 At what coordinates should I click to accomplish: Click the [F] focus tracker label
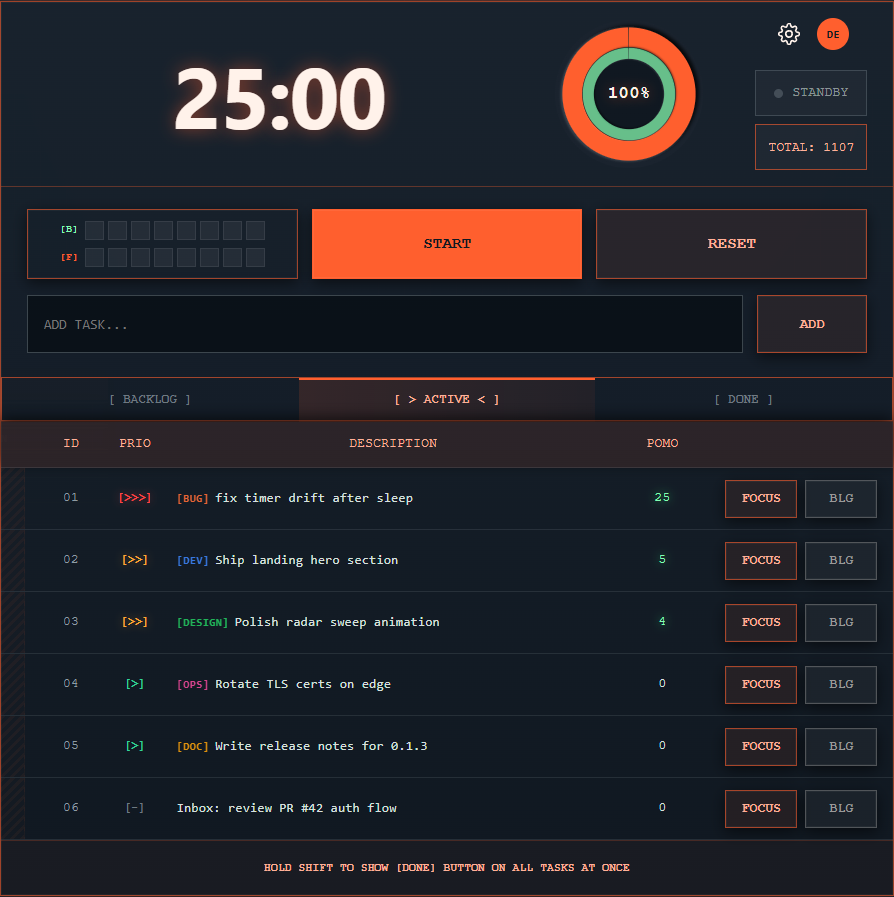click(x=69, y=257)
